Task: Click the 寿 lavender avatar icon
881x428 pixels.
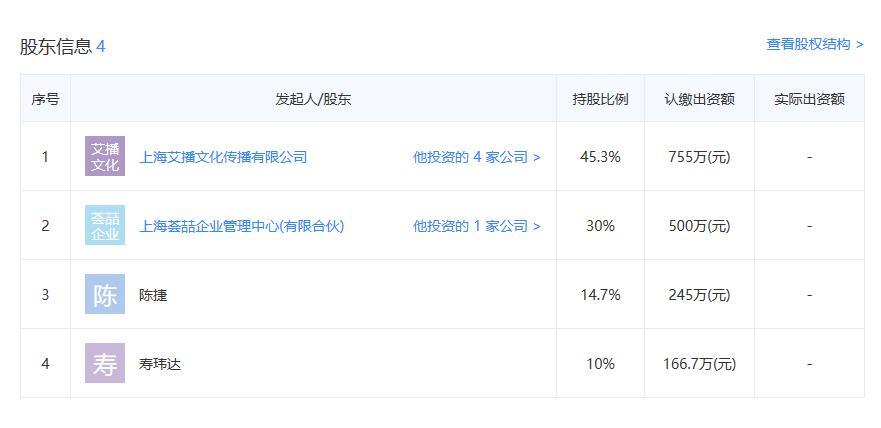Action: coord(105,363)
